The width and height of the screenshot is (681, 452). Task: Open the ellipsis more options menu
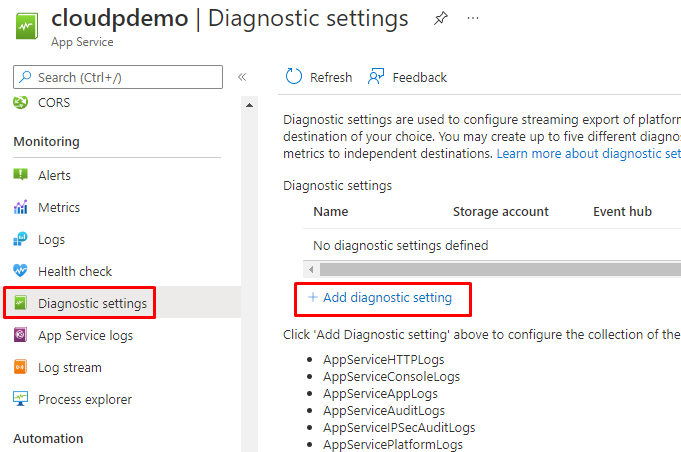point(473,19)
